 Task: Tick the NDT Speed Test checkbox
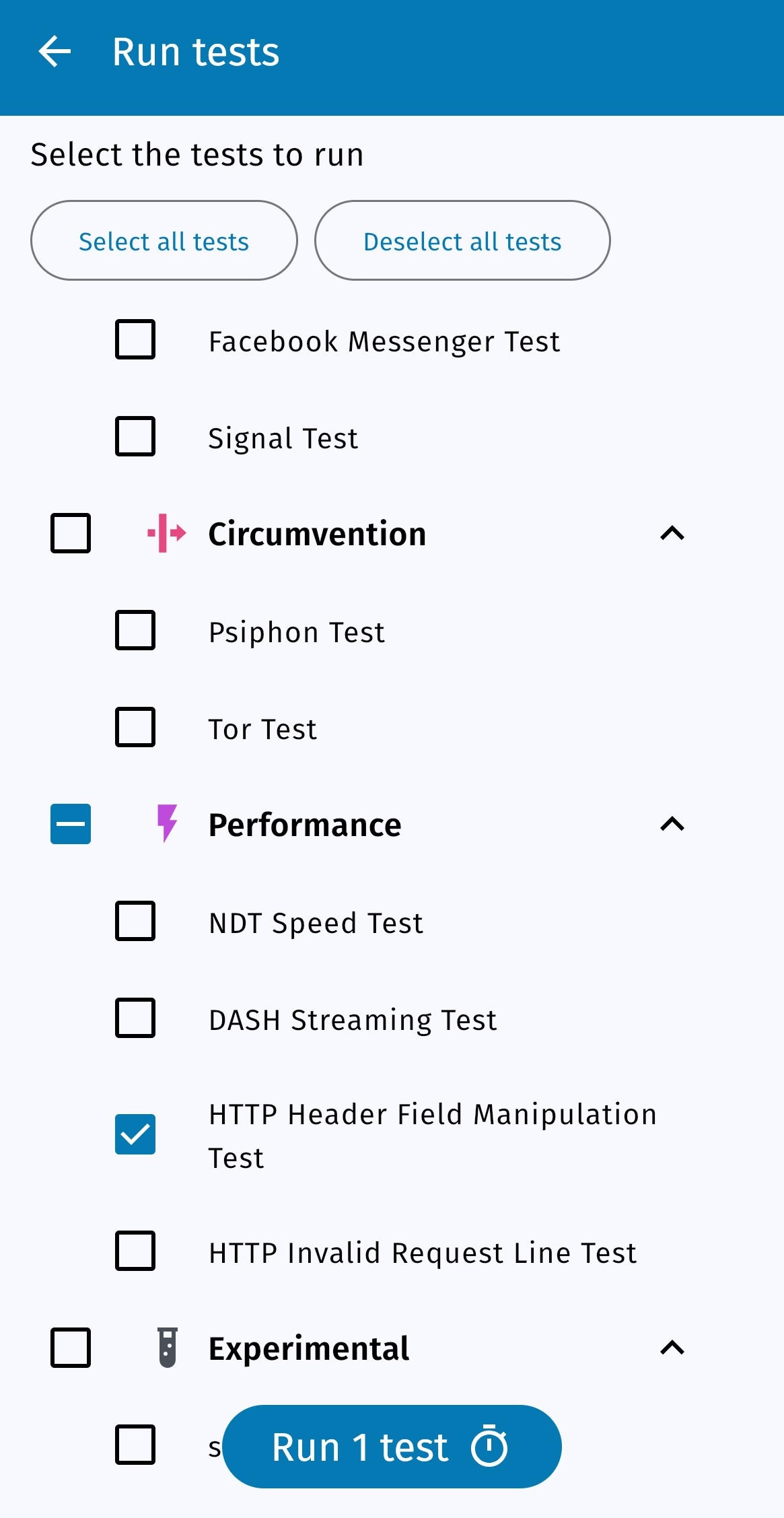tap(135, 921)
